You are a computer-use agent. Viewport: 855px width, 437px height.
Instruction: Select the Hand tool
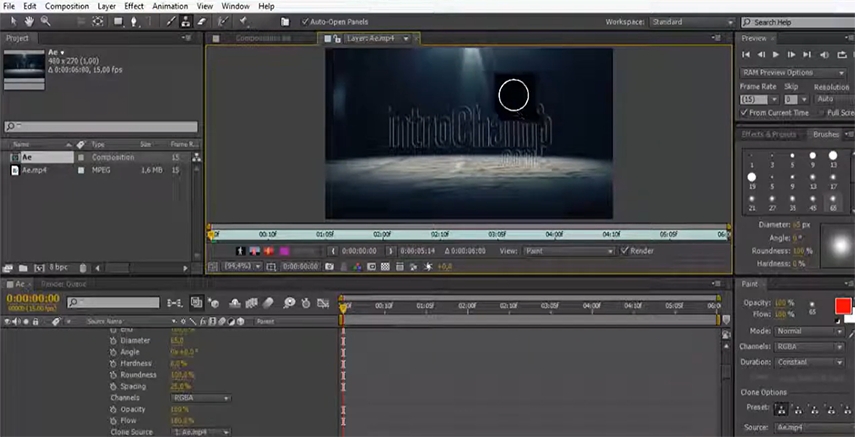tap(29, 21)
